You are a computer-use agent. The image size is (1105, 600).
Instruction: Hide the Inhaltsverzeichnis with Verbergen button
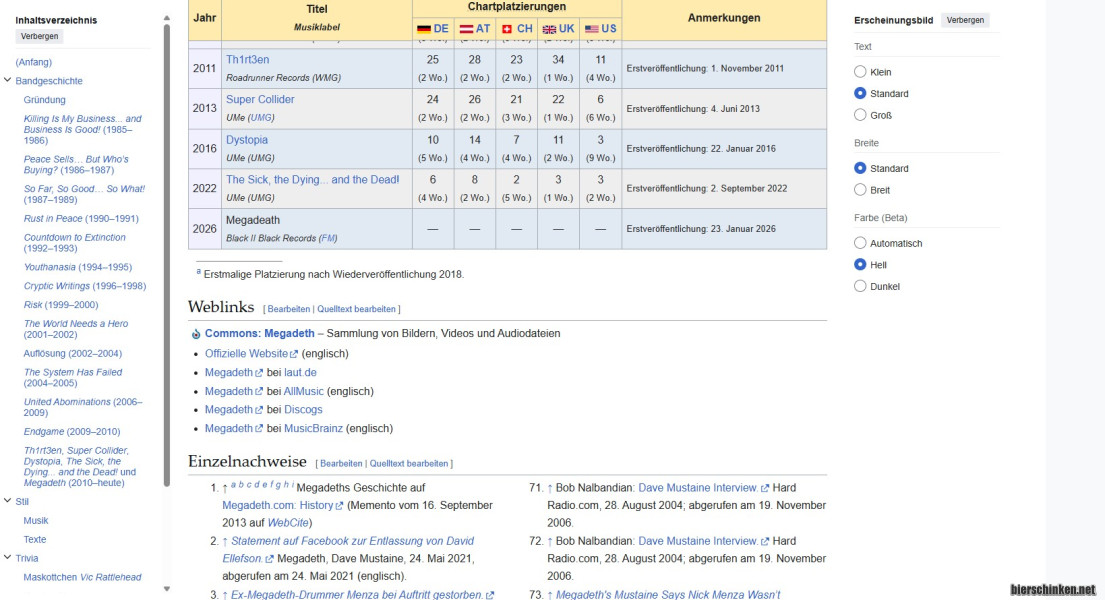[x=40, y=36]
